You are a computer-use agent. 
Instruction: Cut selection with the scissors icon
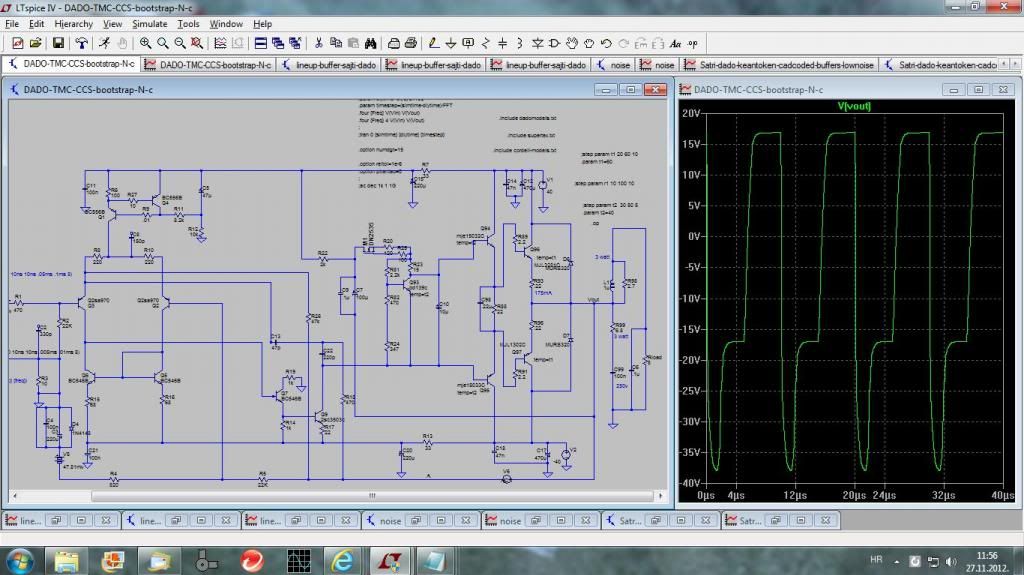coord(319,43)
